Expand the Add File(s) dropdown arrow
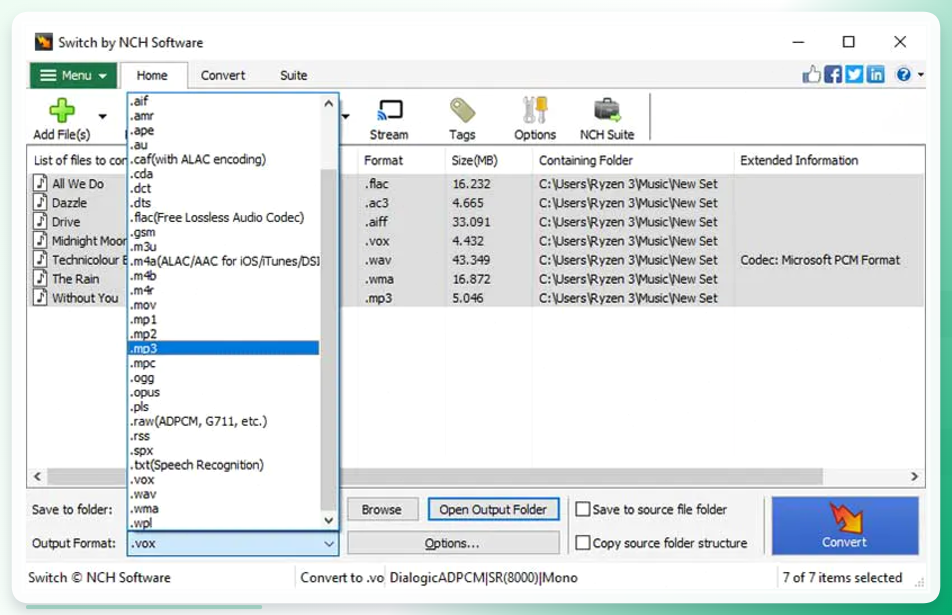The width and height of the screenshot is (952, 615). coord(103,116)
